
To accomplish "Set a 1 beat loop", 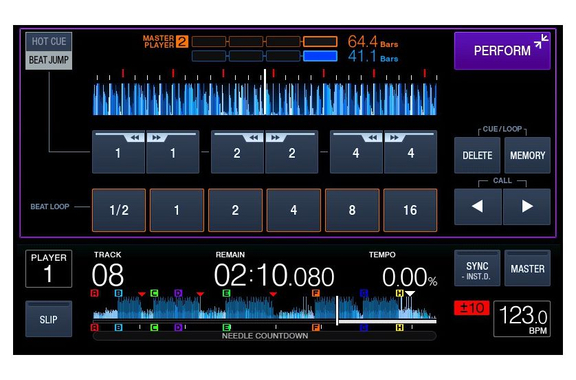I will click(x=177, y=210).
